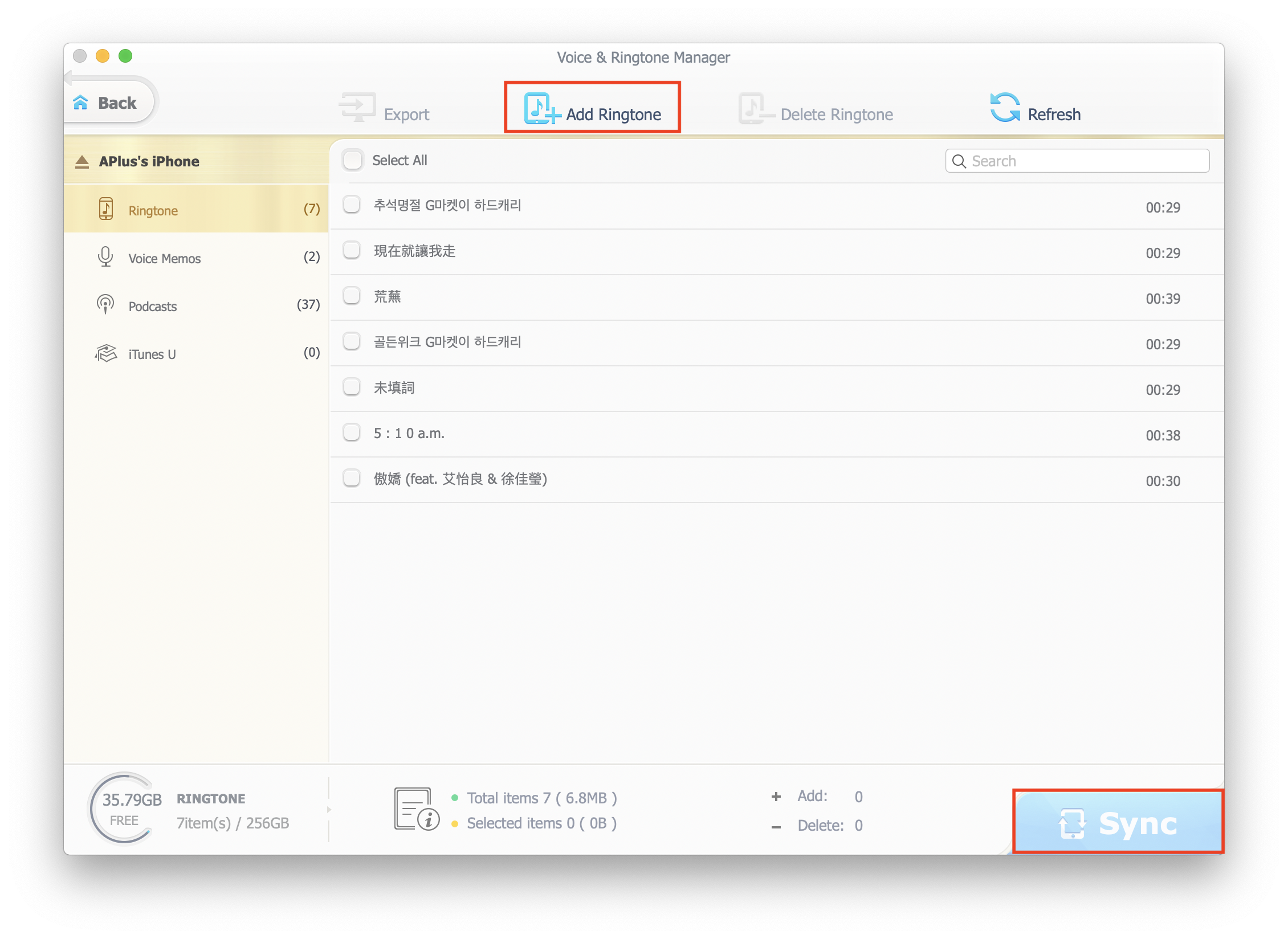Image resolution: width=1288 pixels, height=939 pixels.
Task: Select the 荒蕪 ringtone title
Action: (387, 297)
